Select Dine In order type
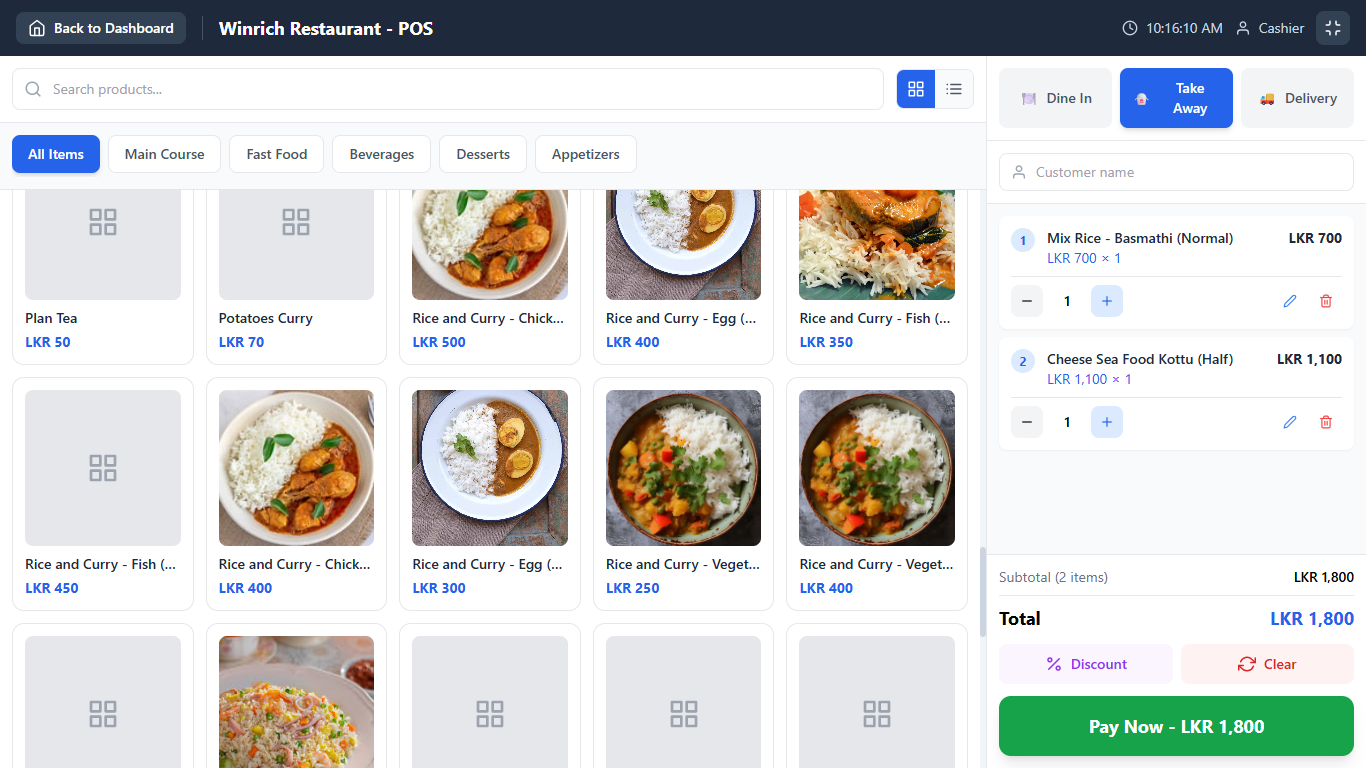Viewport: 1366px width, 768px height. click(1055, 98)
